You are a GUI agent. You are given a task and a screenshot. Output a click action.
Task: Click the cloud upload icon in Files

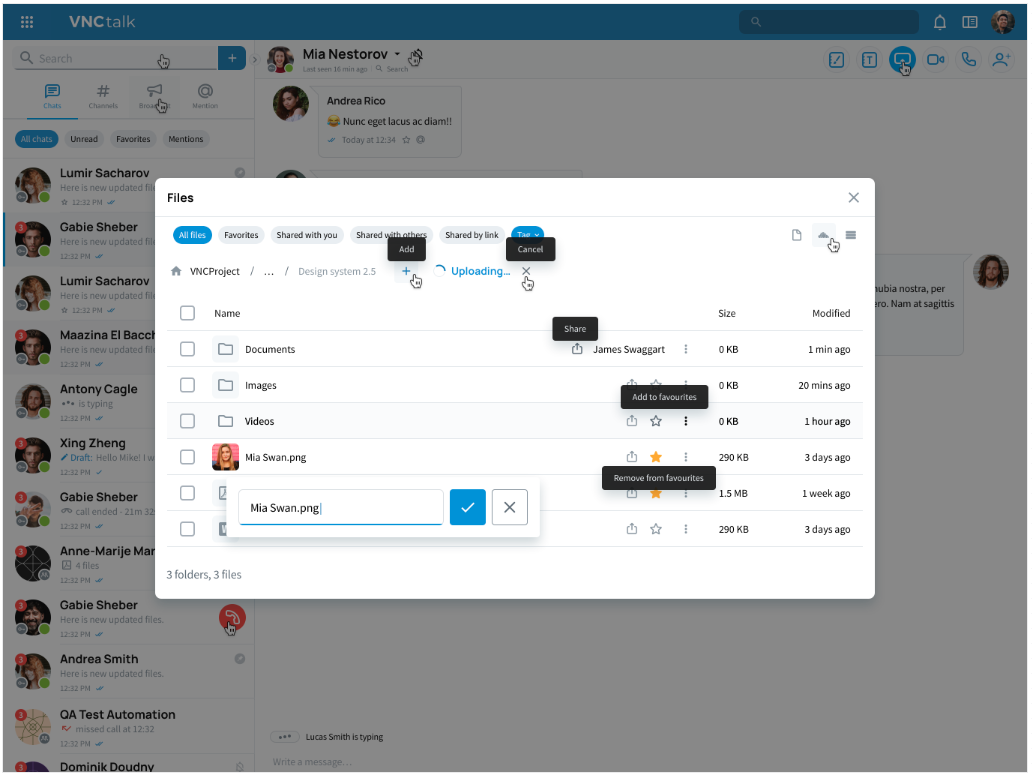pyautogui.click(x=823, y=235)
